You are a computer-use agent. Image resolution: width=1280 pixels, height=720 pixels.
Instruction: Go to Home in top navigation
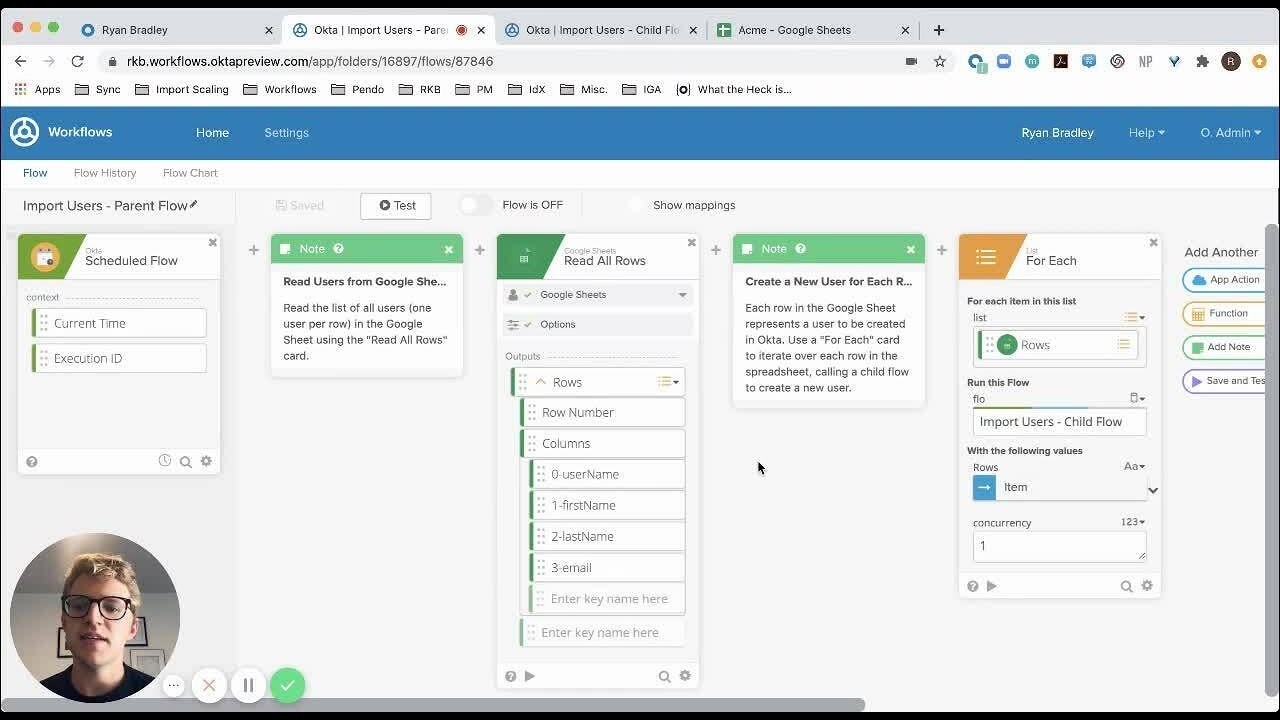(212, 132)
